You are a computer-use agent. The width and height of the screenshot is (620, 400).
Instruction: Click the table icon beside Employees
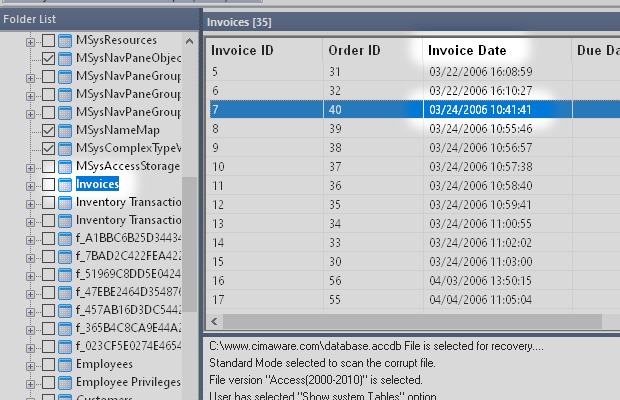pos(66,364)
